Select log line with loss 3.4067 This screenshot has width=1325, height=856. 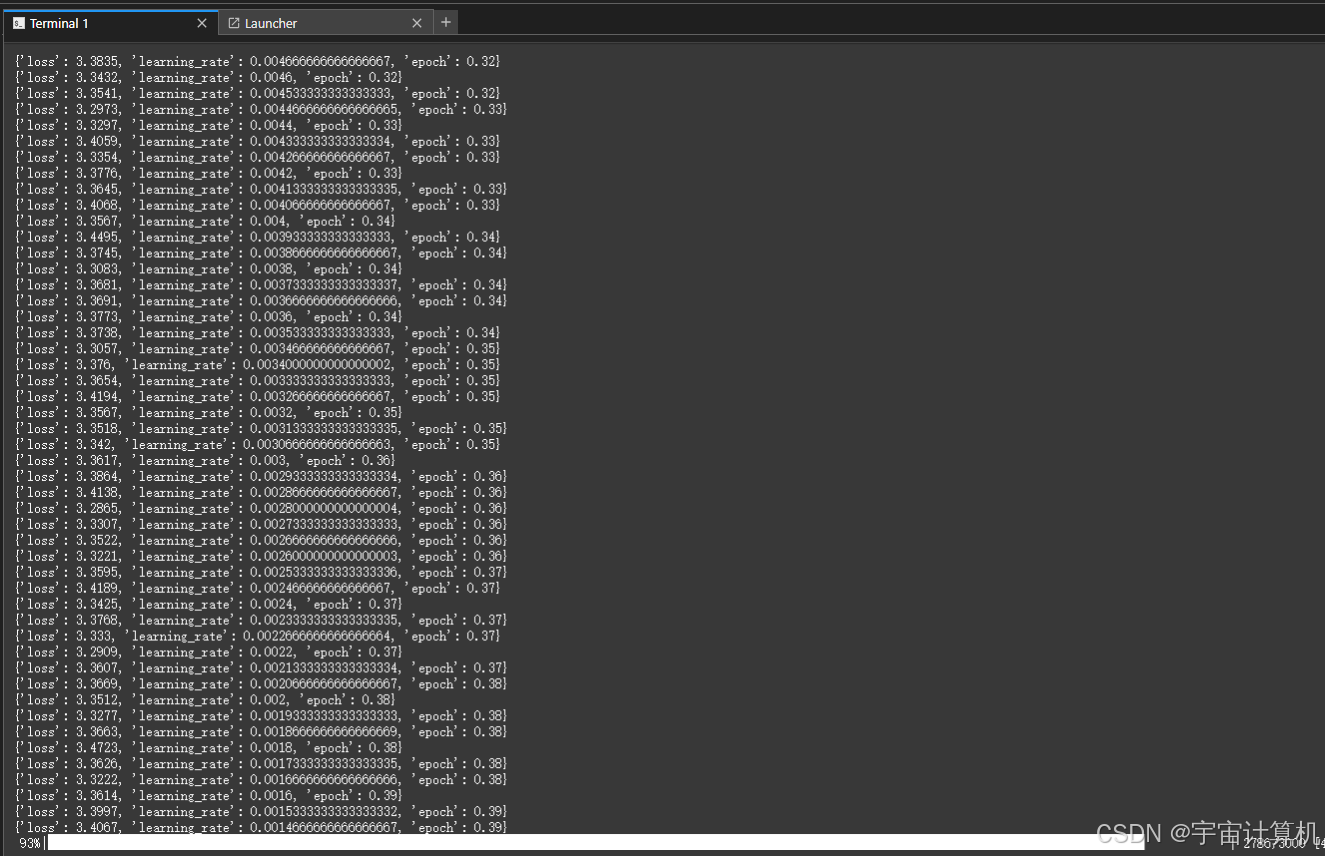pyautogui.click(x=262, y=828)
